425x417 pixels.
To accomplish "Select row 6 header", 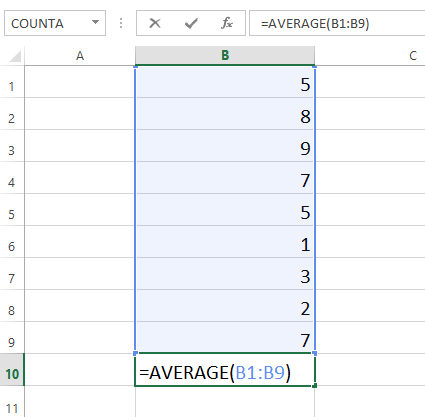I will point(12,242).
